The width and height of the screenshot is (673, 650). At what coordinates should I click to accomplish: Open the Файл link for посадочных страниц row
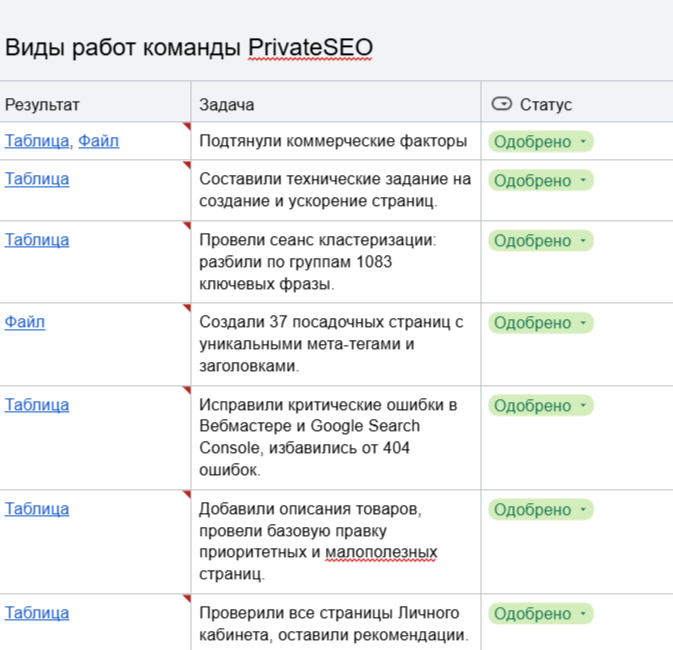tap(24, 322)
